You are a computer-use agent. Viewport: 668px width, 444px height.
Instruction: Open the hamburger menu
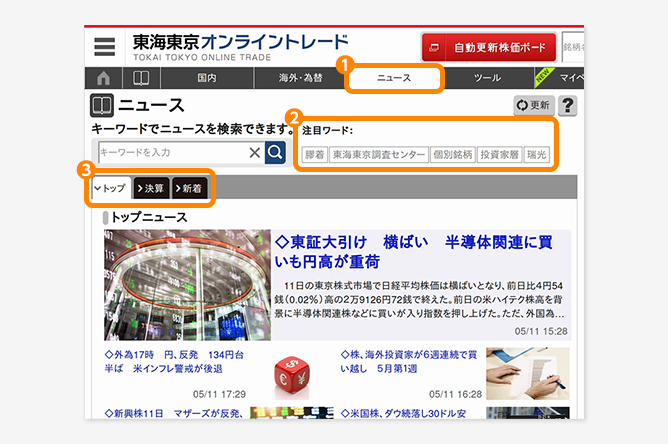point(104,46)
